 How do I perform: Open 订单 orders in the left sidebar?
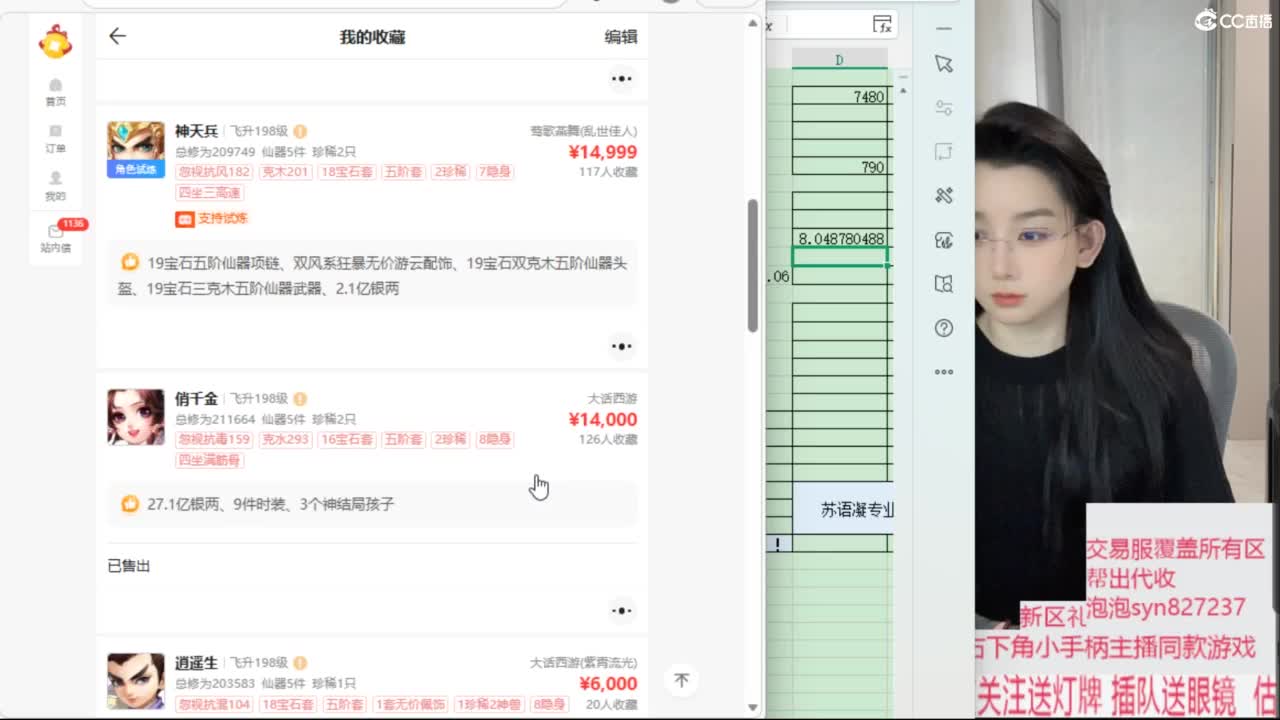[56, 139]
